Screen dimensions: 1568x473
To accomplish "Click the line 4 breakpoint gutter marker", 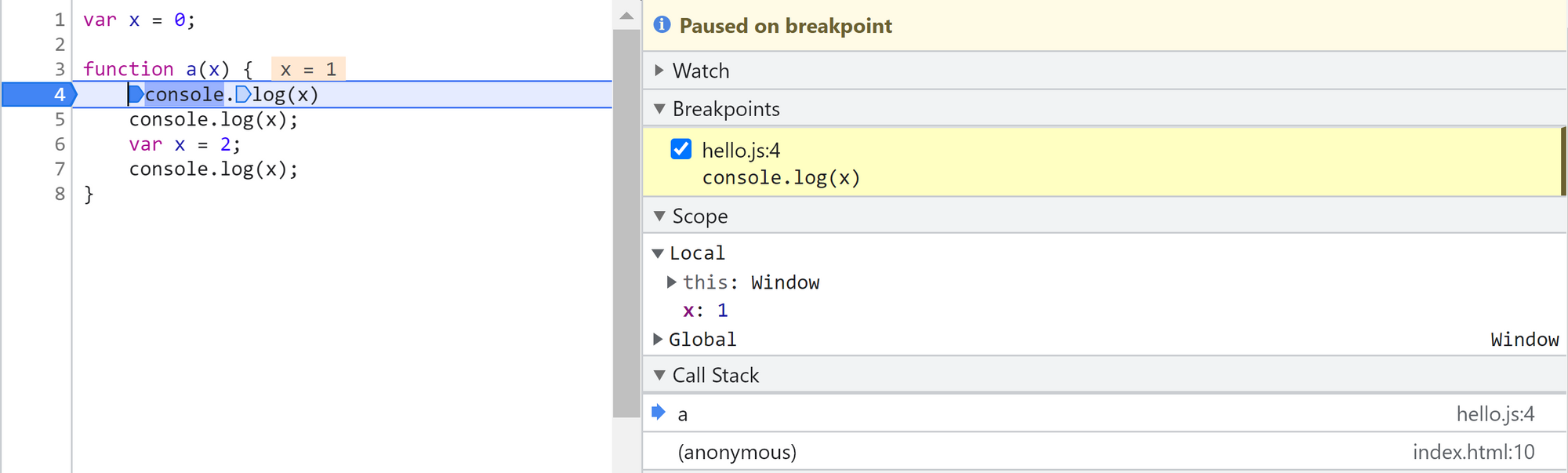I will click(x=39, y=95).
